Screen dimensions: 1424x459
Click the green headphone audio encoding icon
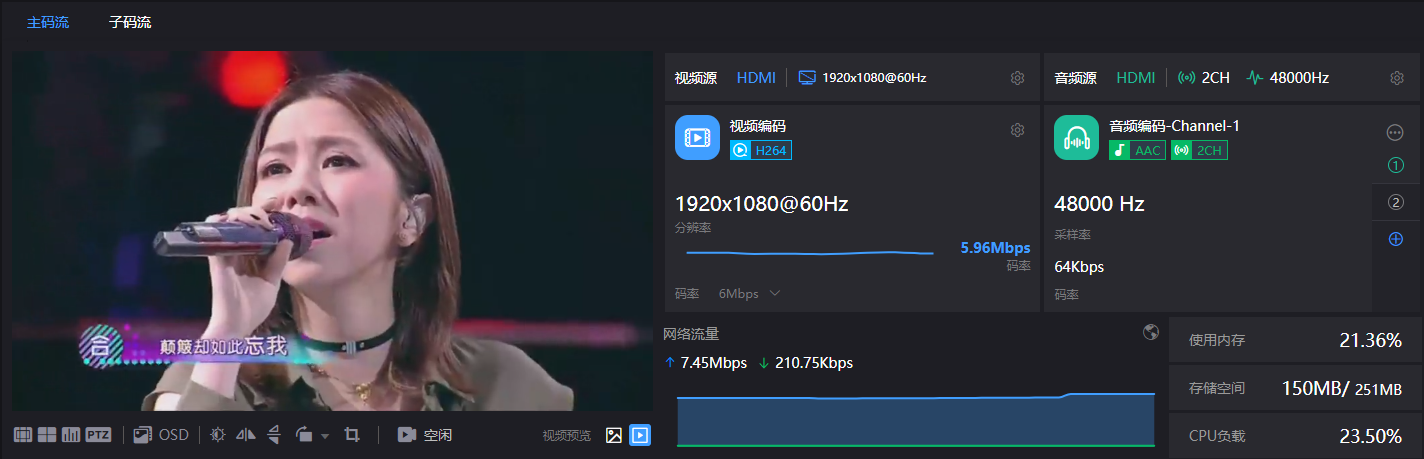coord(1077,138)
